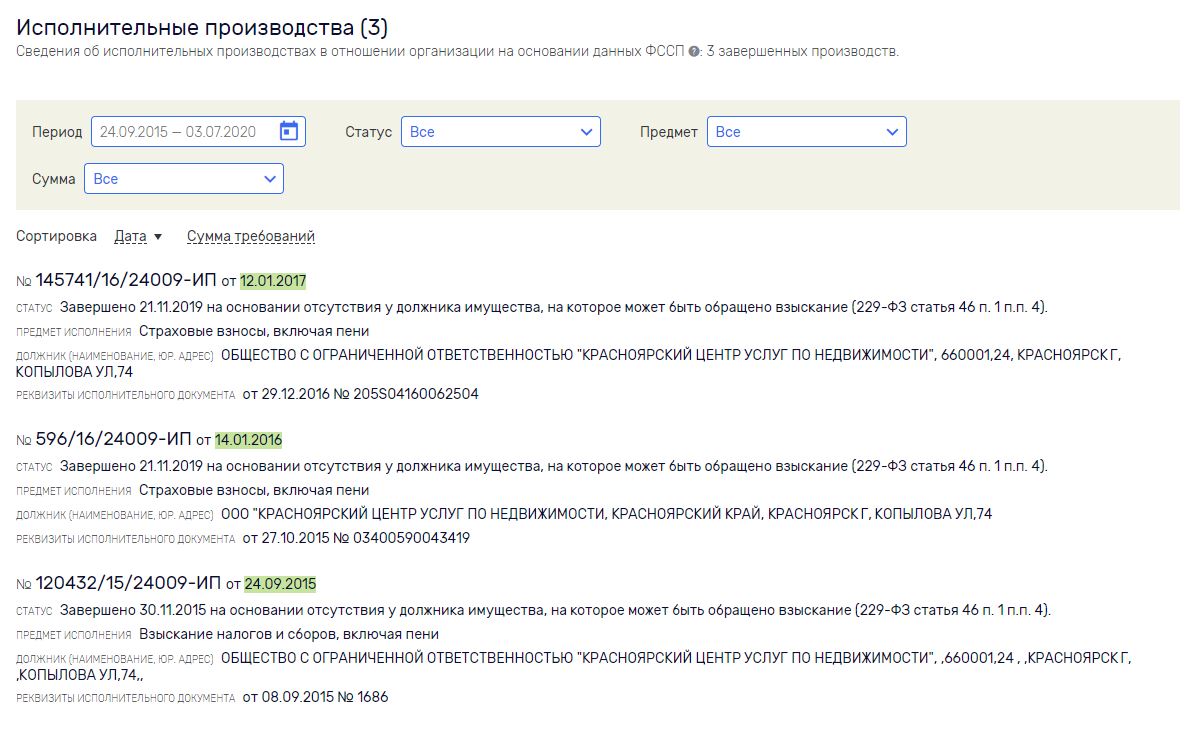
Task: Open case № 145741/16/24009-ИП
Action: click(126, 280)
